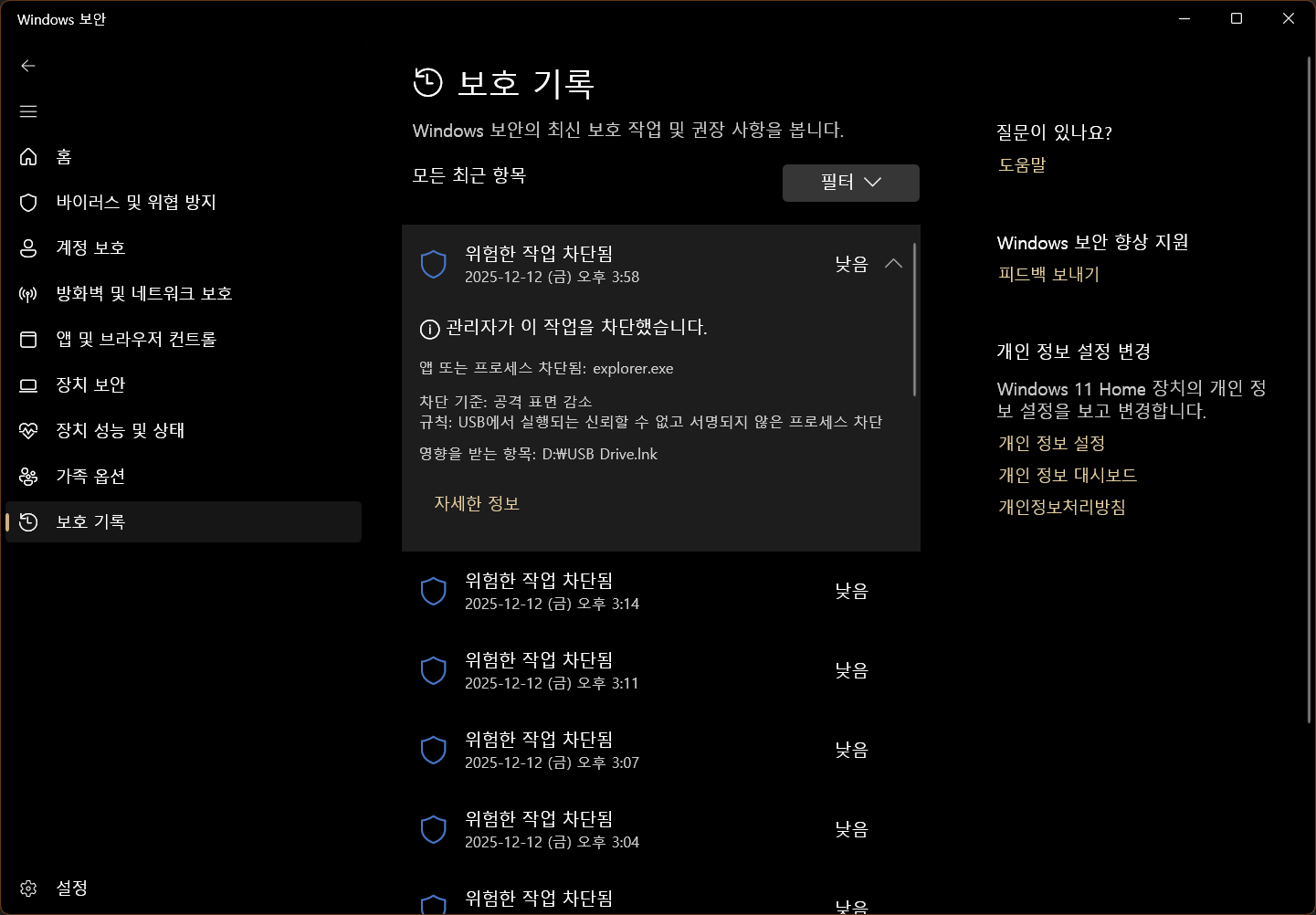Screen dimensions: 1316x915
Task: Click the info circle icon beside admin blocked message
Action: [429, 329]
